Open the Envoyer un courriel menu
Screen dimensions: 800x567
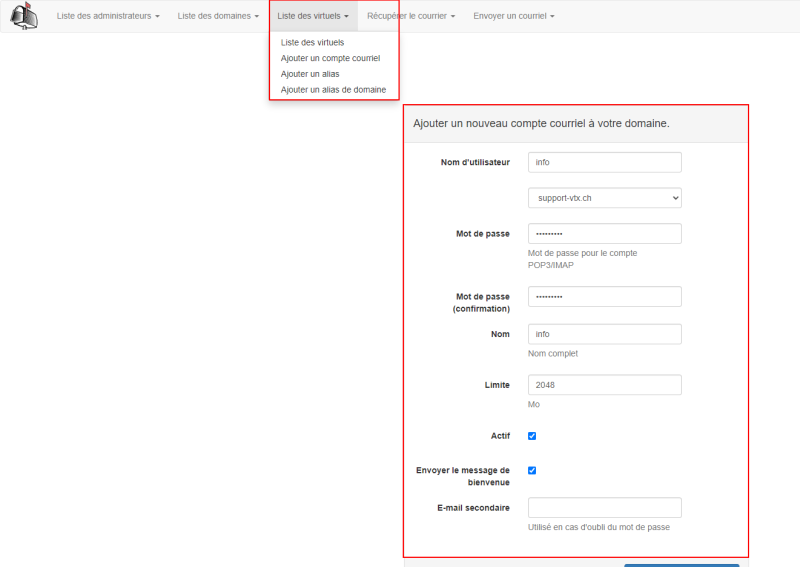[513, 16]
